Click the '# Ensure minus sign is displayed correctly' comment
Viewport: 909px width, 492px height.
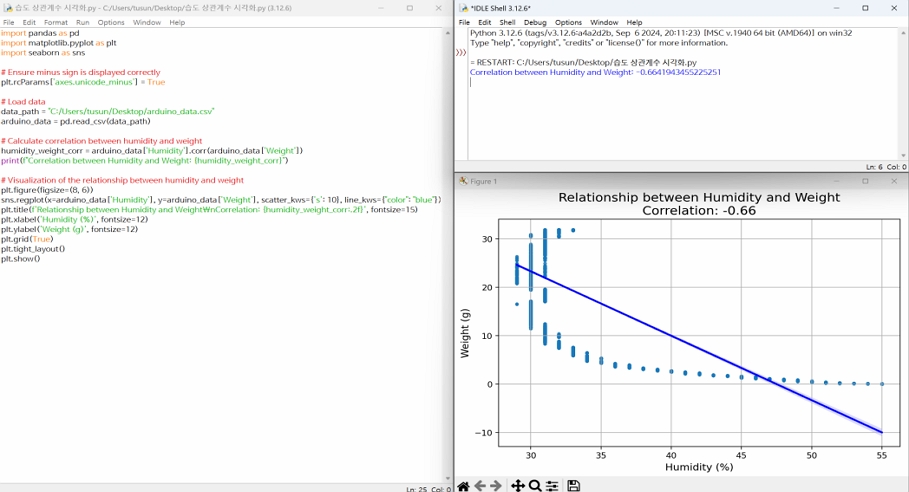coord(81,72)
